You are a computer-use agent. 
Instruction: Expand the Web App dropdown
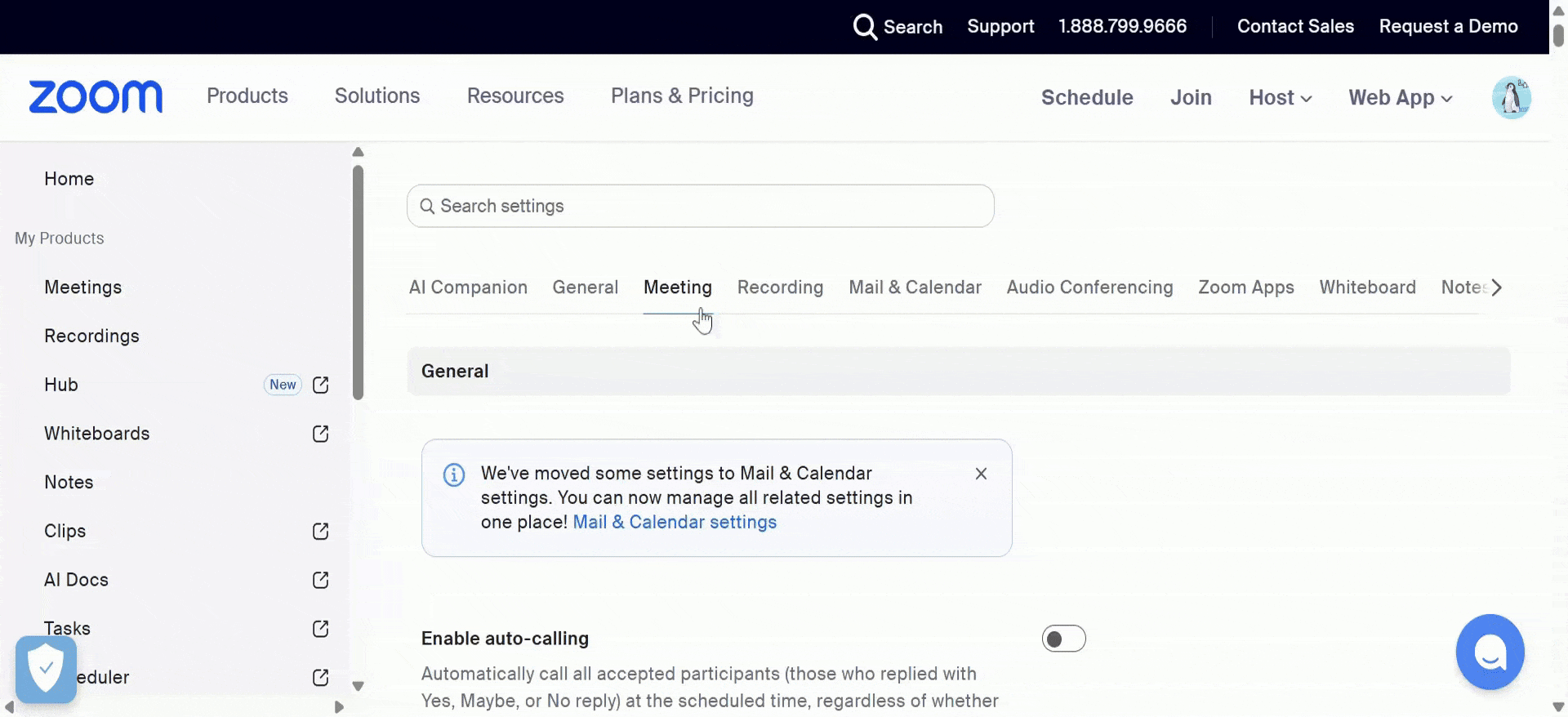[x=1400, y=98]
